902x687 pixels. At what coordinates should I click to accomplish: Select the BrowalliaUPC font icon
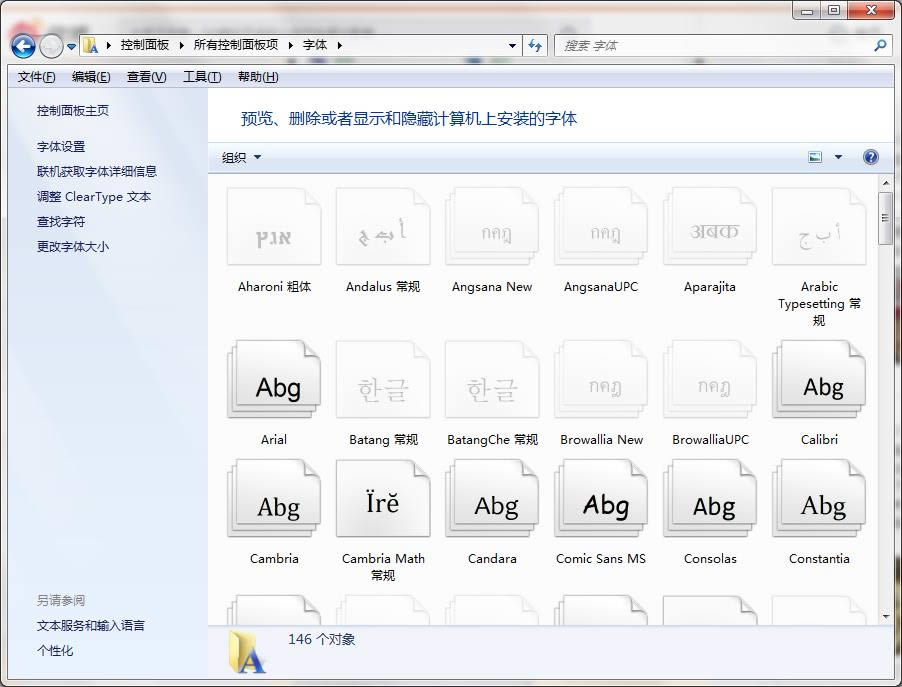click(x=710, y=379)
